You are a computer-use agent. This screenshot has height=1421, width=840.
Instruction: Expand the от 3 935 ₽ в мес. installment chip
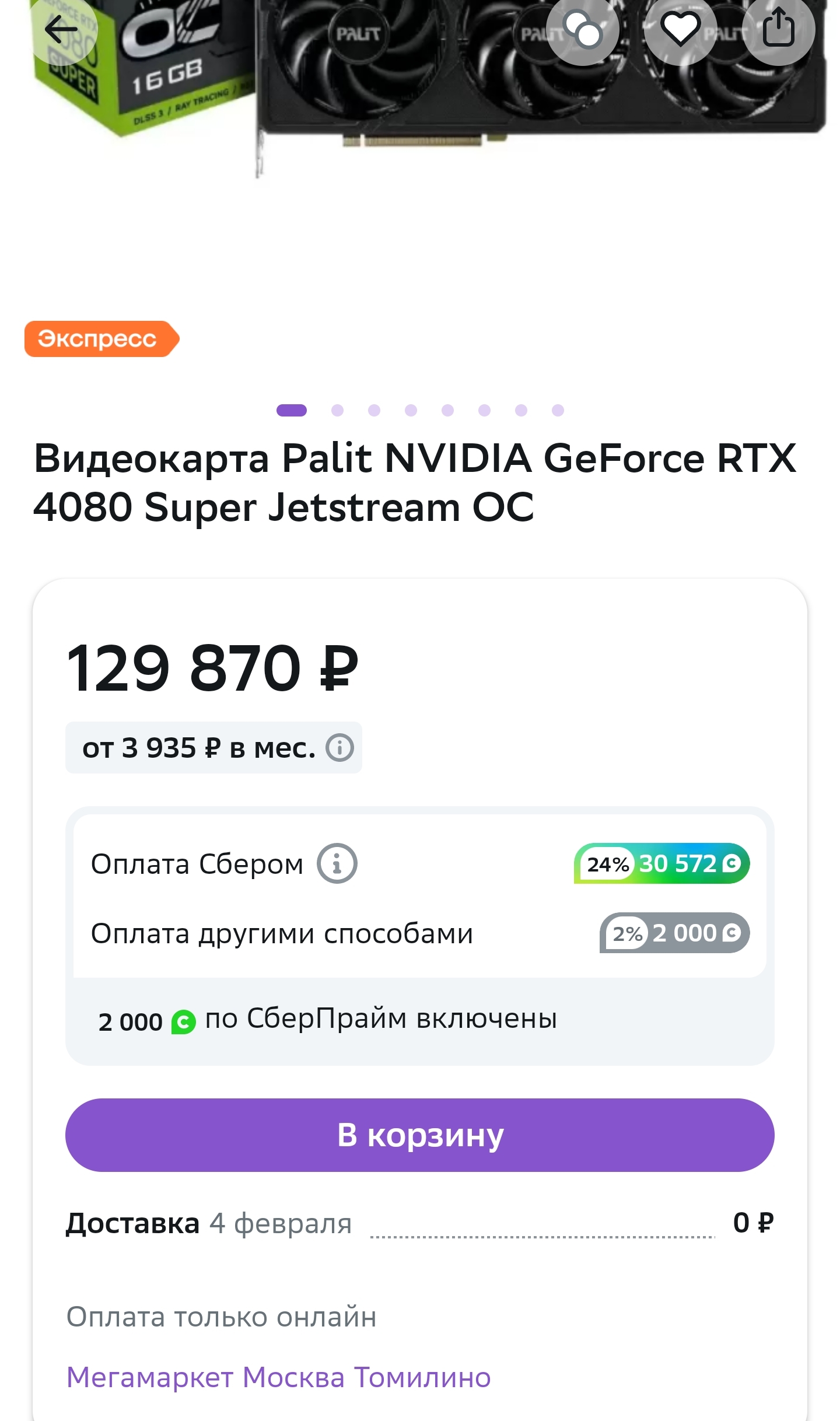click(x=198, y=748)
